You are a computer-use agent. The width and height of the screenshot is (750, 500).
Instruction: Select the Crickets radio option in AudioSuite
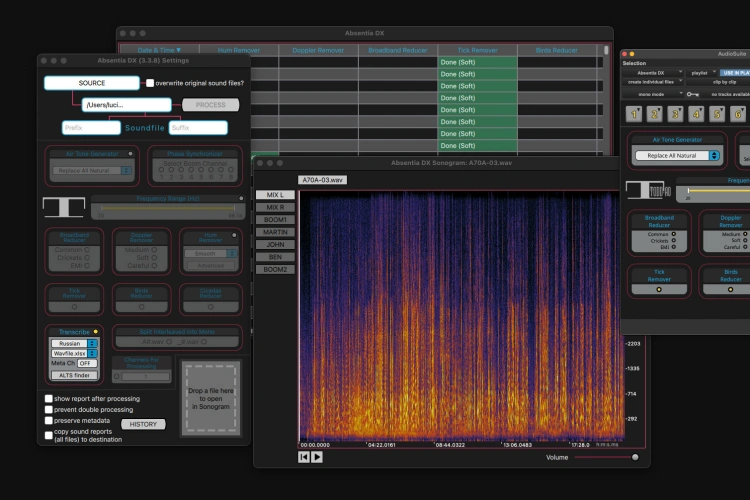[674, 241]
